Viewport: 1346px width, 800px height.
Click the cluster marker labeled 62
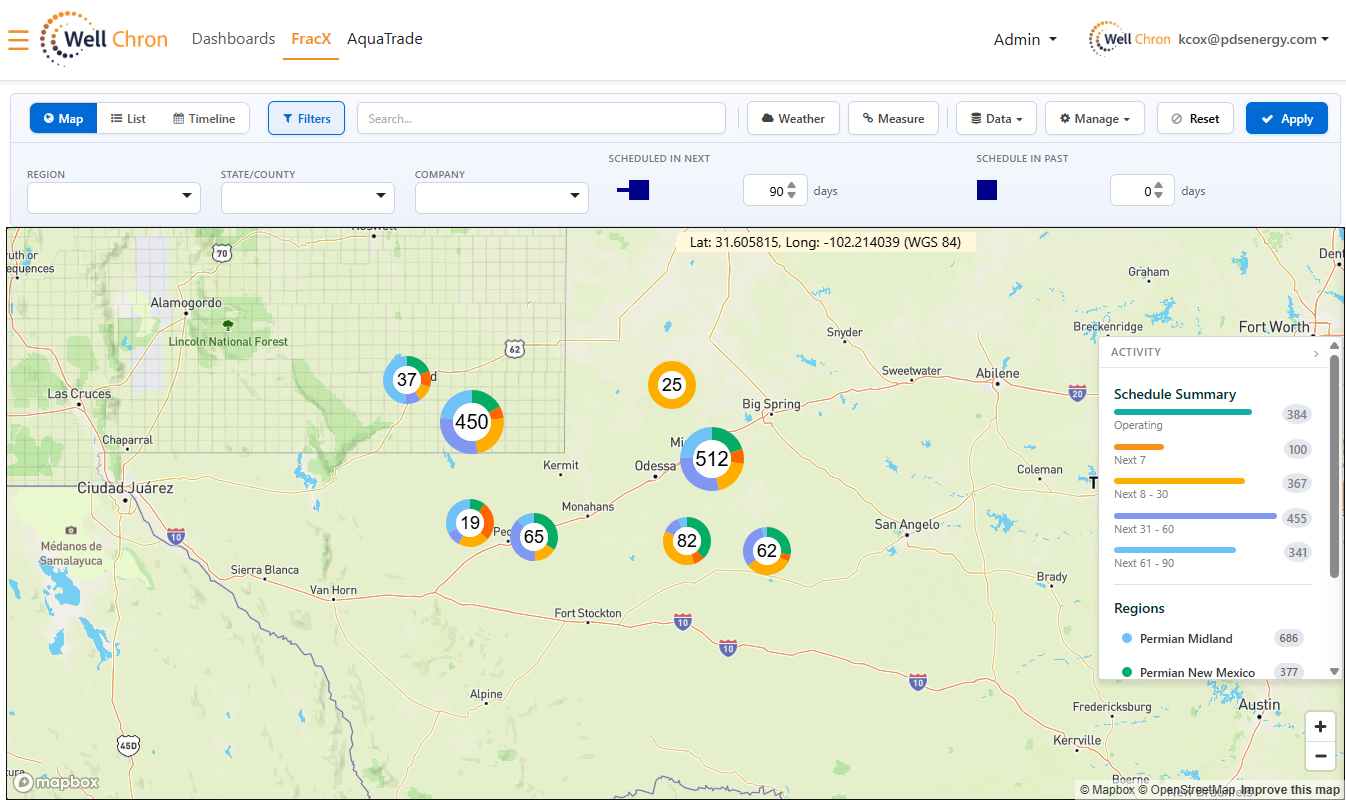click(767, 551)
